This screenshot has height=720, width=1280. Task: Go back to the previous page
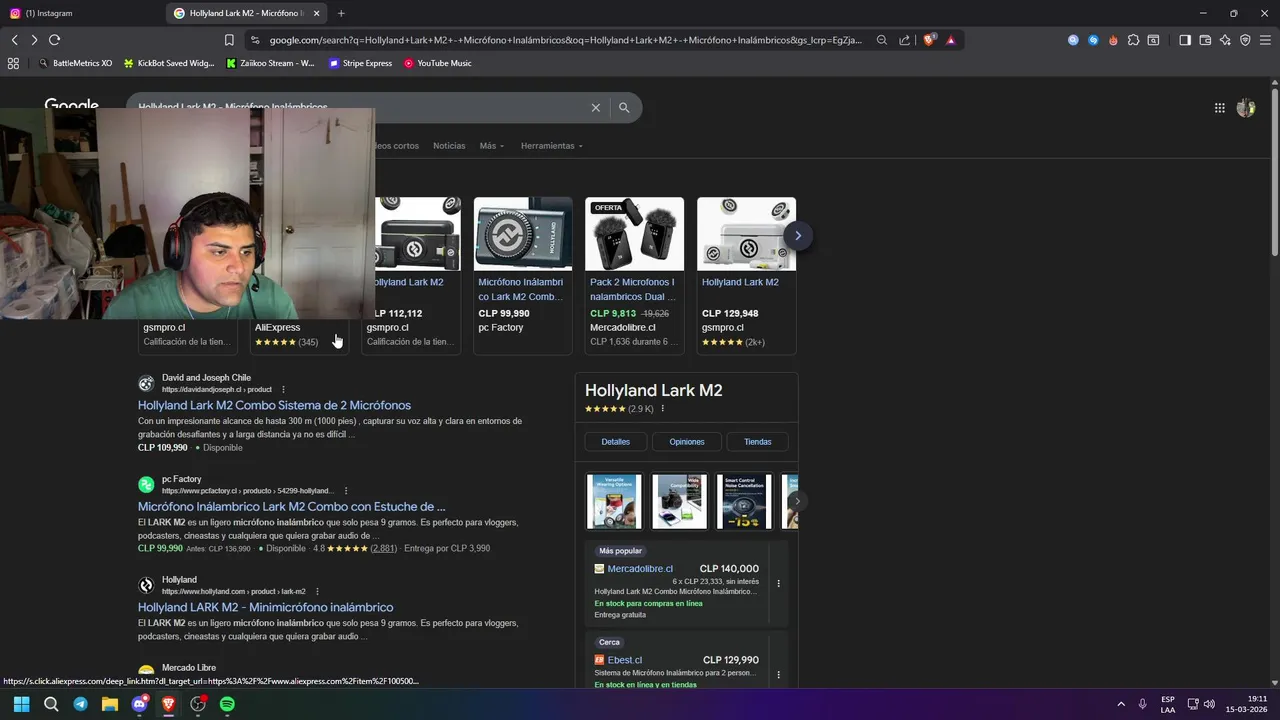14,40
